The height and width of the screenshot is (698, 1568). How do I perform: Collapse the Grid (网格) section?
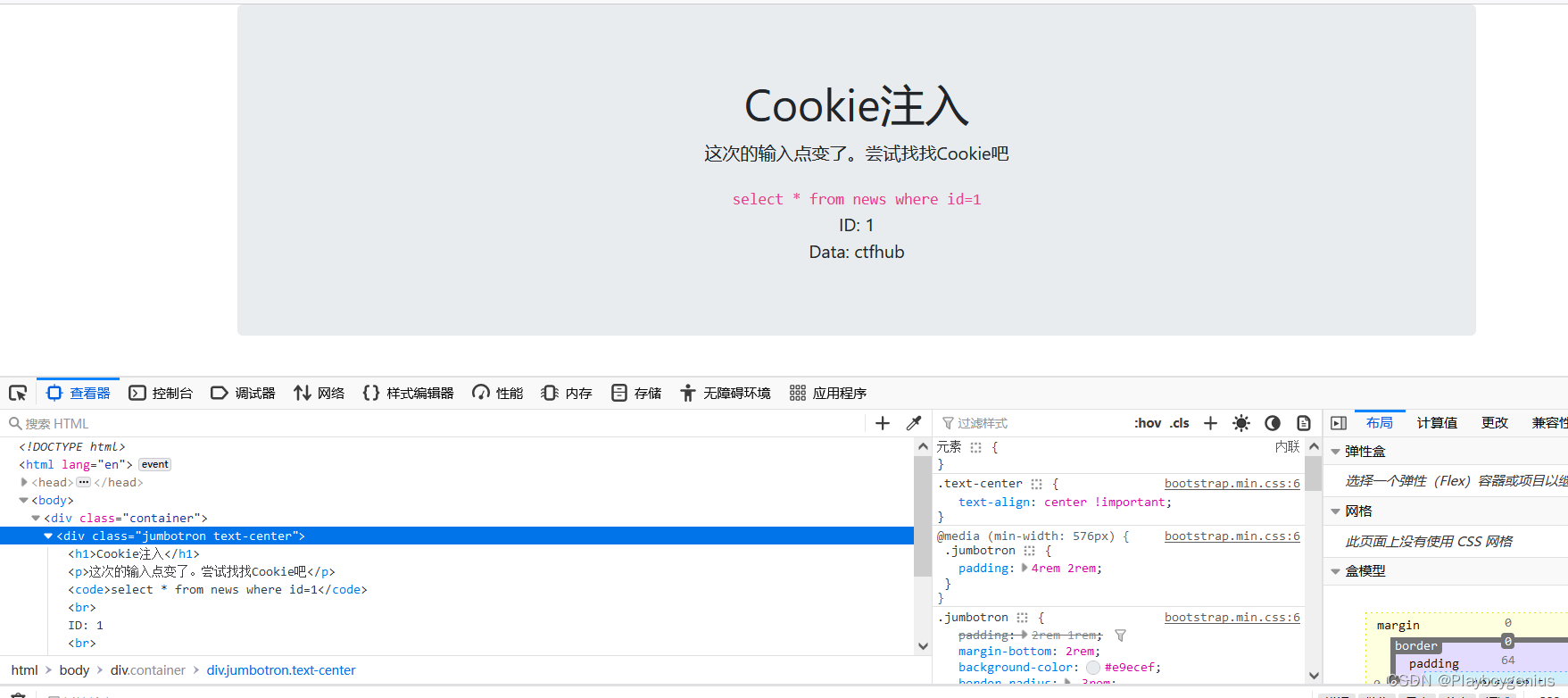click(x=1336, y=511)
